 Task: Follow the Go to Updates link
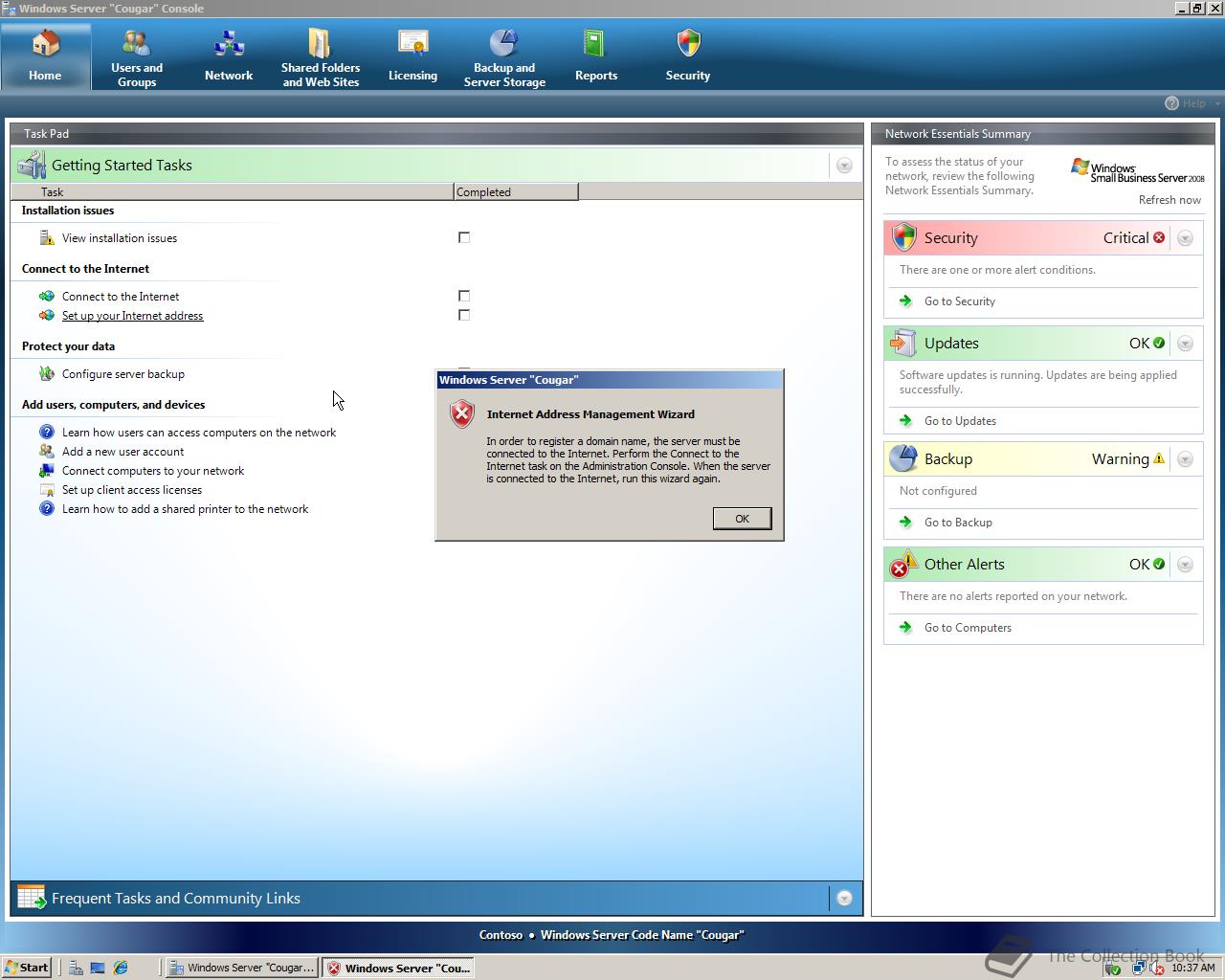coord(960,420)
